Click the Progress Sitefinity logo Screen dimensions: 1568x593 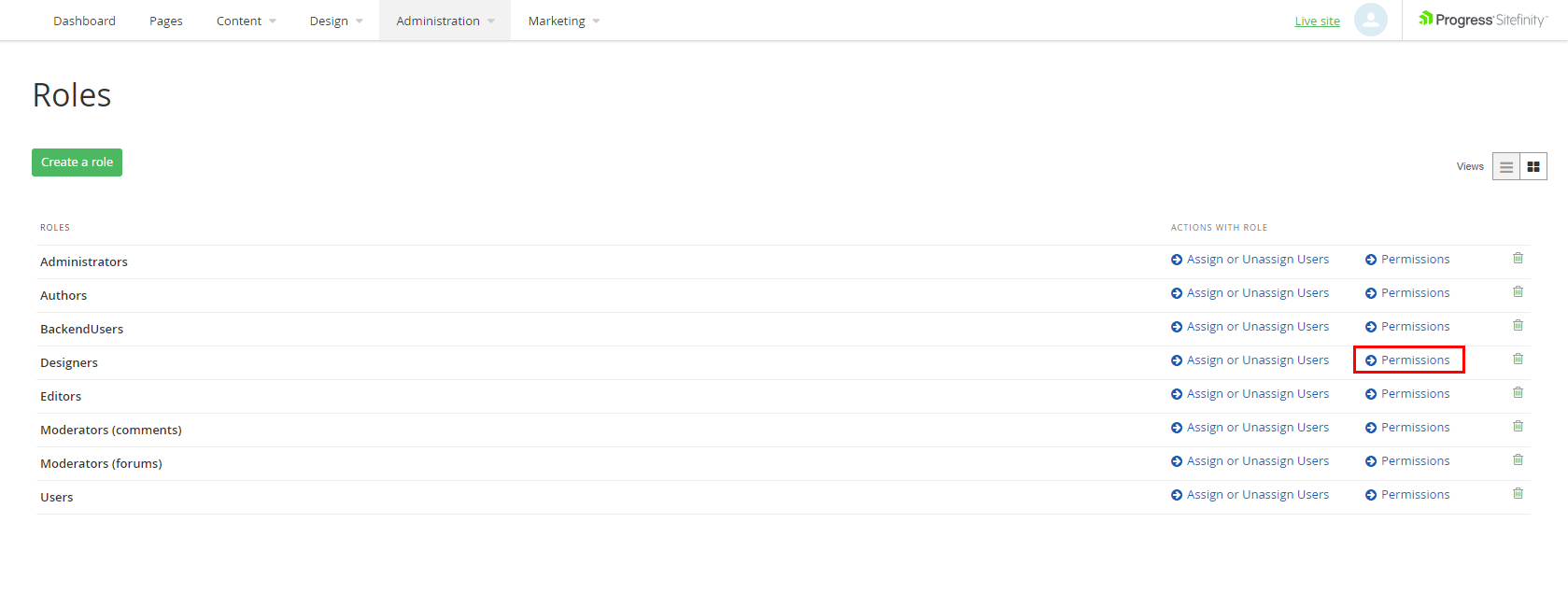pyautogui.click(x=1483, y=20)
